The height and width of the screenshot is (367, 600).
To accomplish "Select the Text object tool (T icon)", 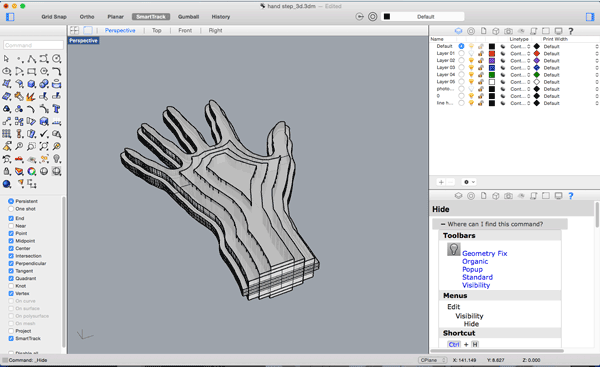I will (57, 109).
